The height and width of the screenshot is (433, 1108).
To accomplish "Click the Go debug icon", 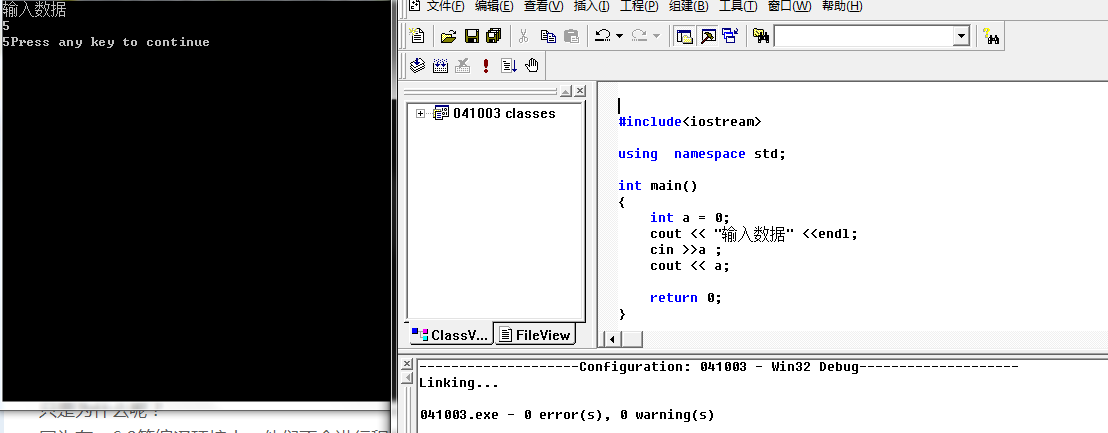I will tap(509, 66).
